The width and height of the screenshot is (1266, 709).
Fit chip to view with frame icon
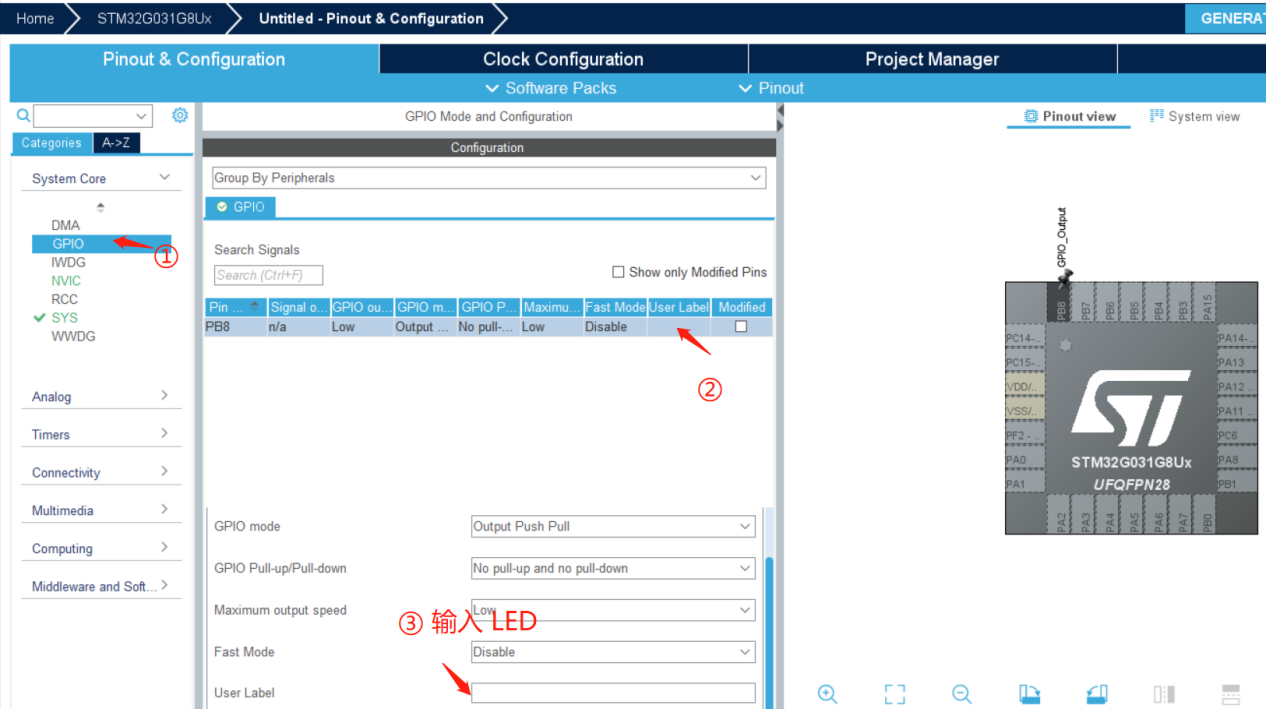894,694
